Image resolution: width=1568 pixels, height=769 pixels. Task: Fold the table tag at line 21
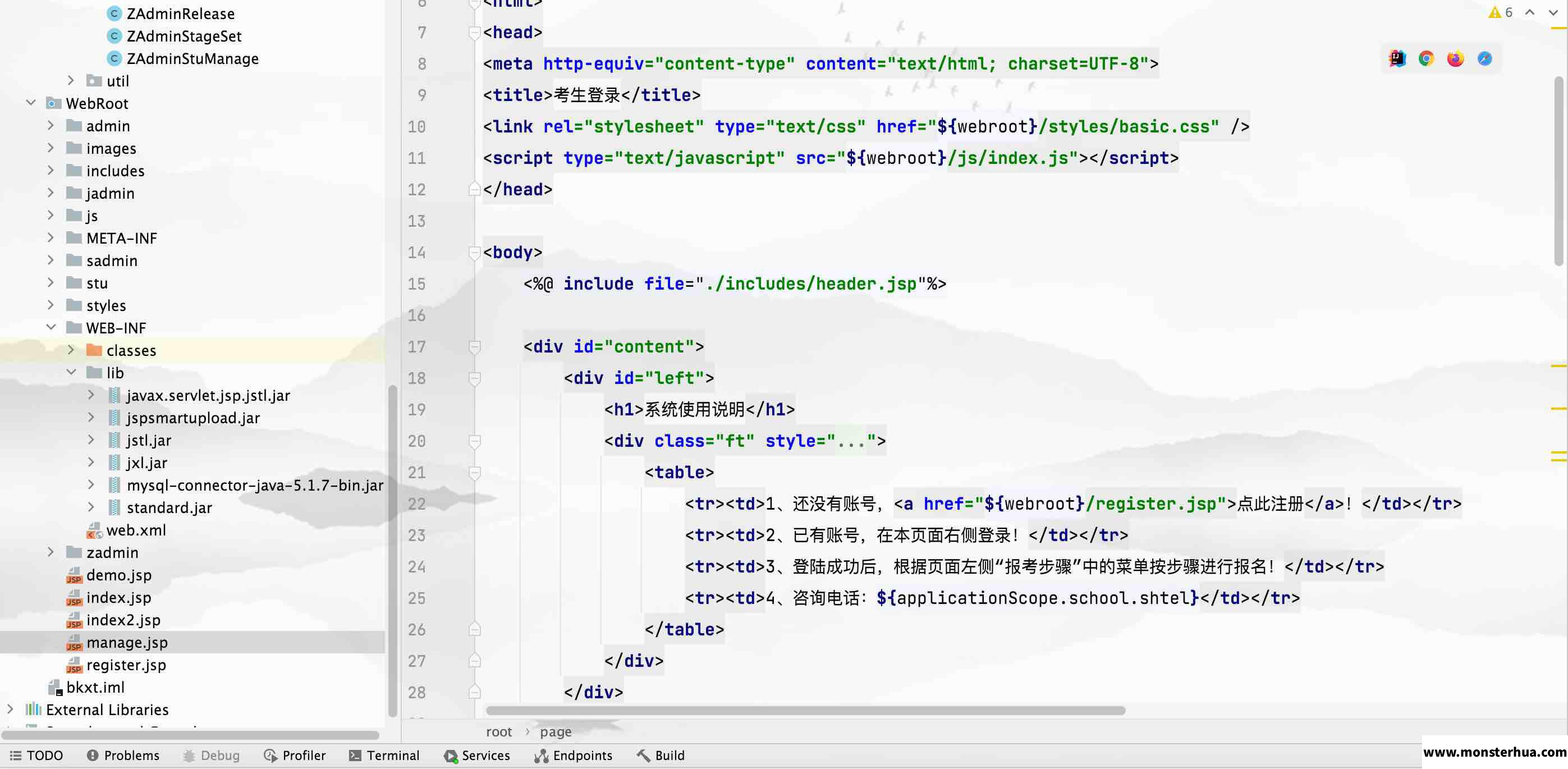tap(475, 473)
